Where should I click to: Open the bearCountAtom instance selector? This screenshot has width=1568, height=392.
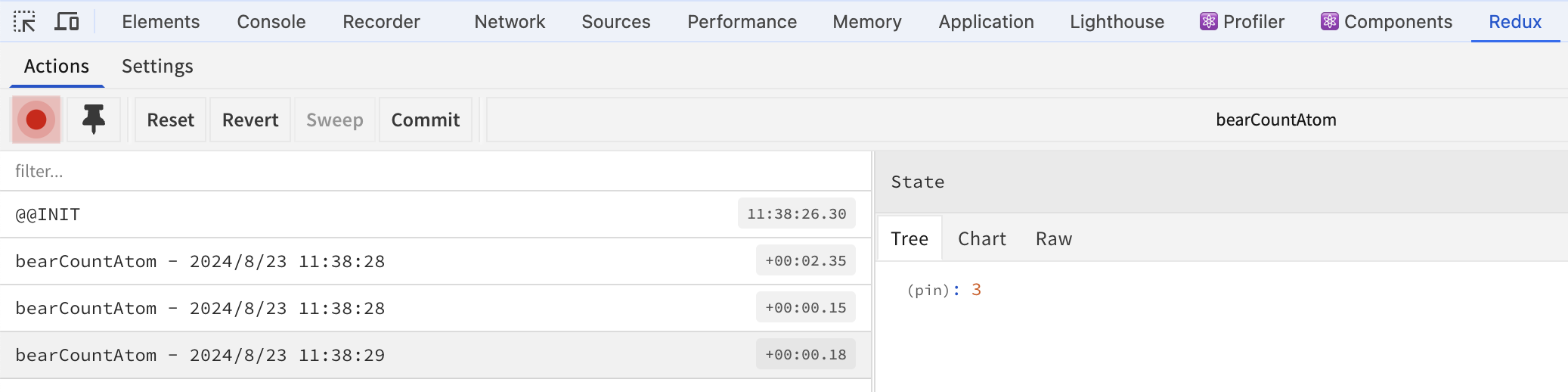click(x=1275, y=120)
